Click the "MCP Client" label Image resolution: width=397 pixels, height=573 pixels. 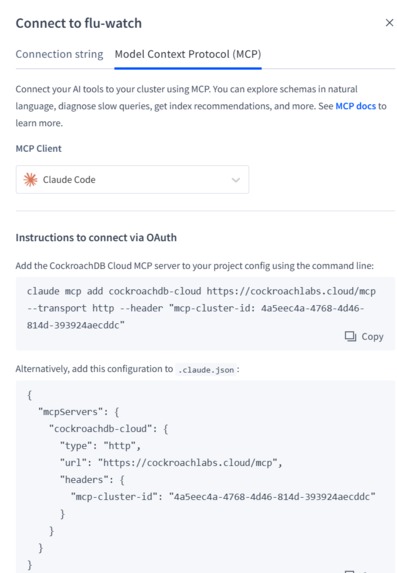point(38,148)
